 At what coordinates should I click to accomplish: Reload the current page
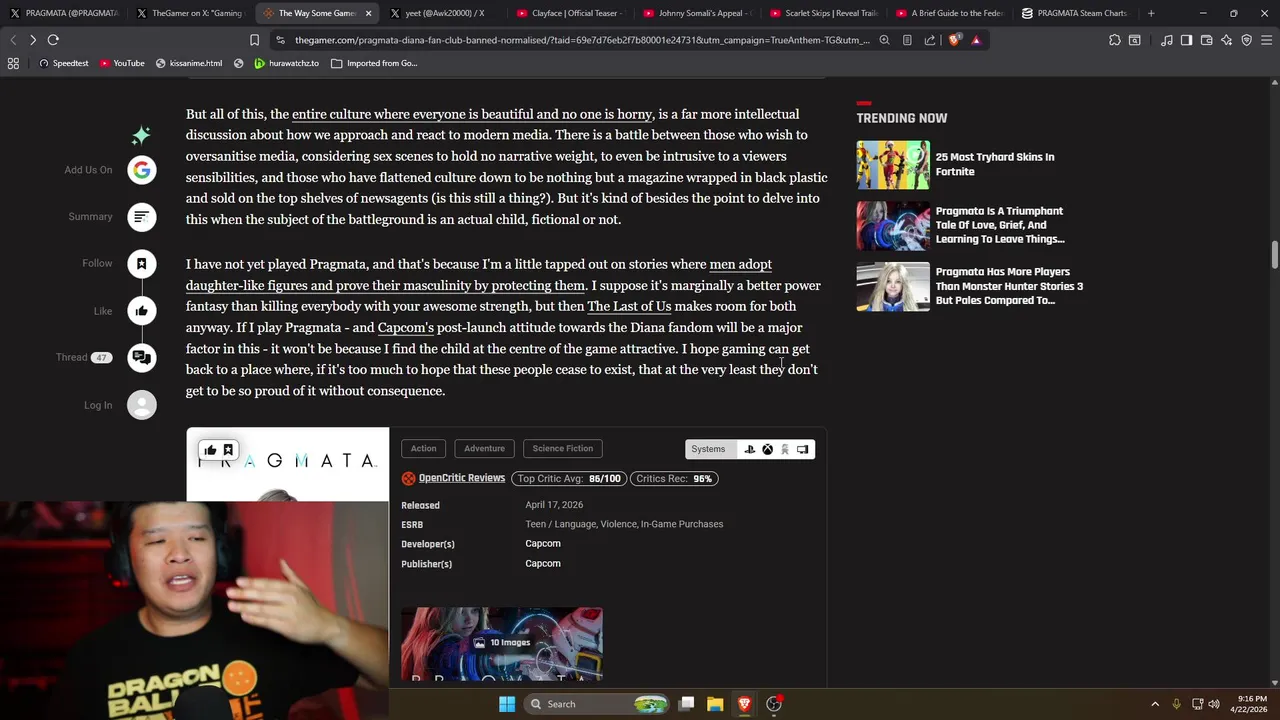pyautogui.click(x=53, y=40)
